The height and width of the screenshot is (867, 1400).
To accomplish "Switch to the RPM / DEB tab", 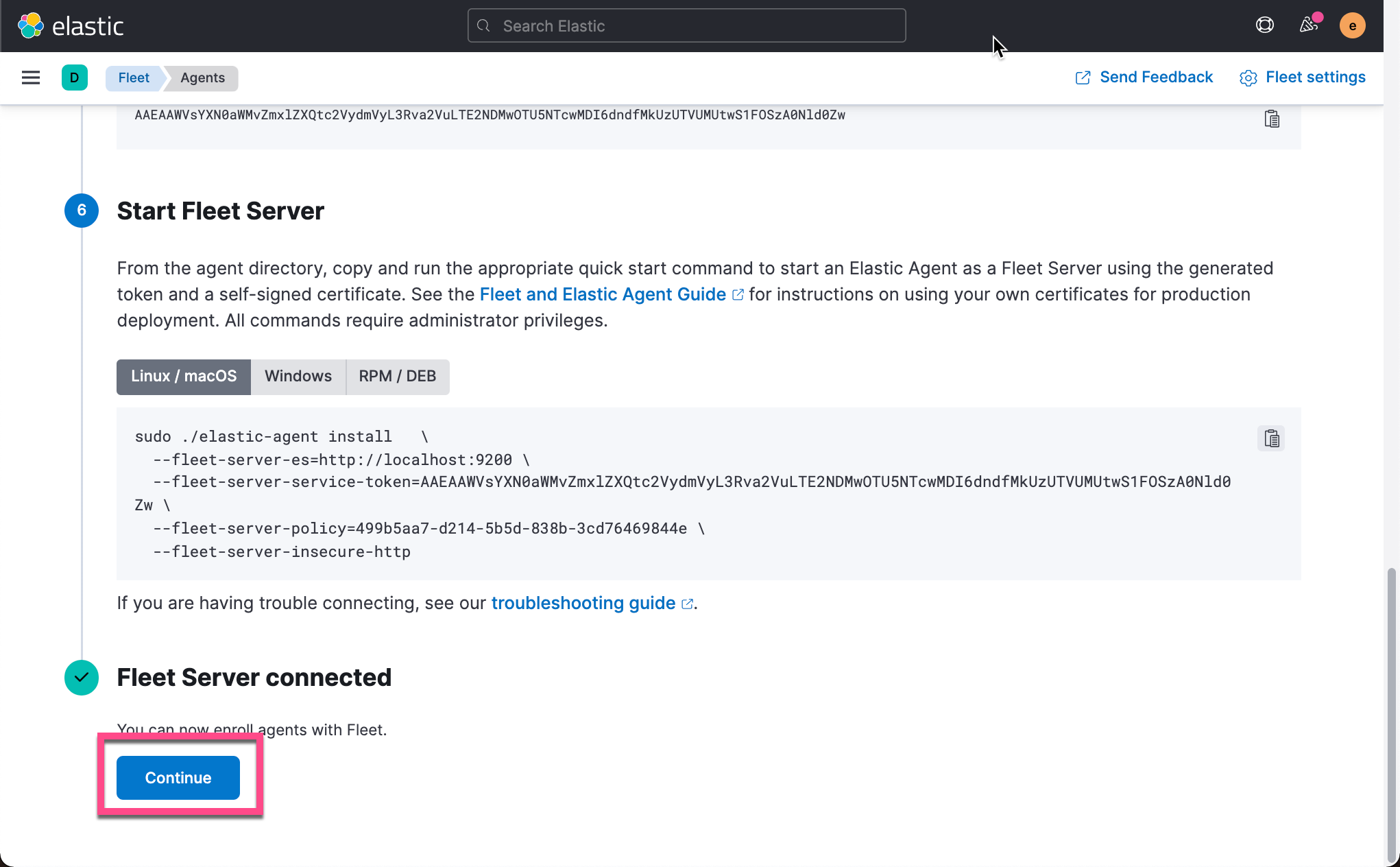I will (x=398, y=377).
